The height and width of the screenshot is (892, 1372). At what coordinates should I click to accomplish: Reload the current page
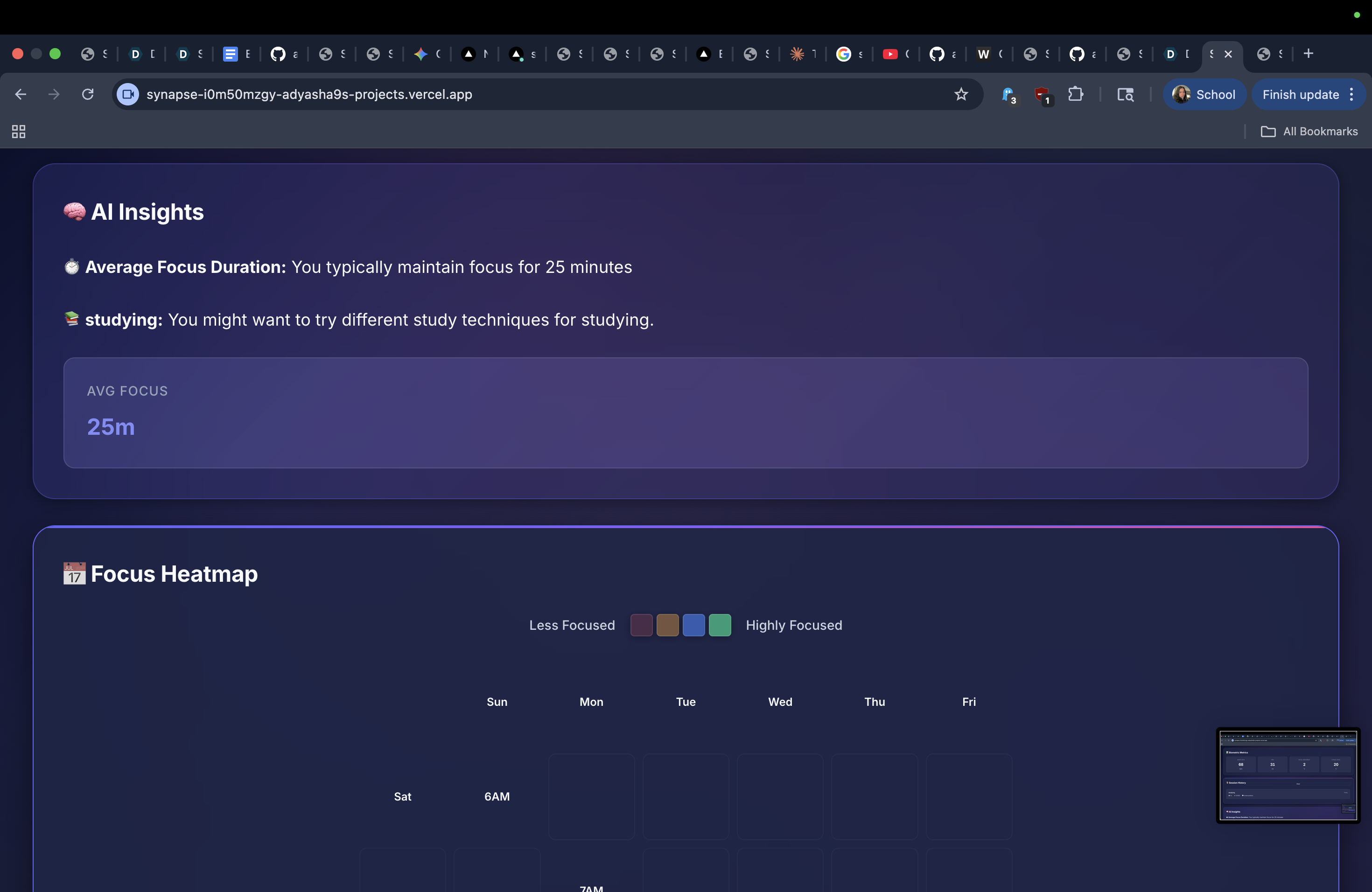88,95
